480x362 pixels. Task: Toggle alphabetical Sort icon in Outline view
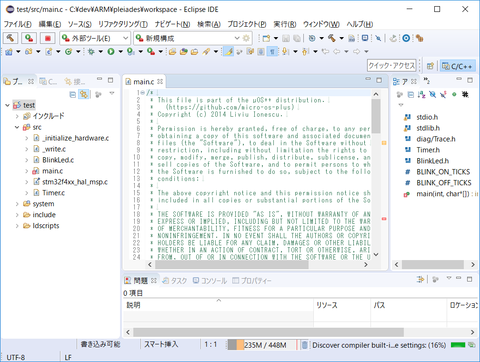point(421,95)
